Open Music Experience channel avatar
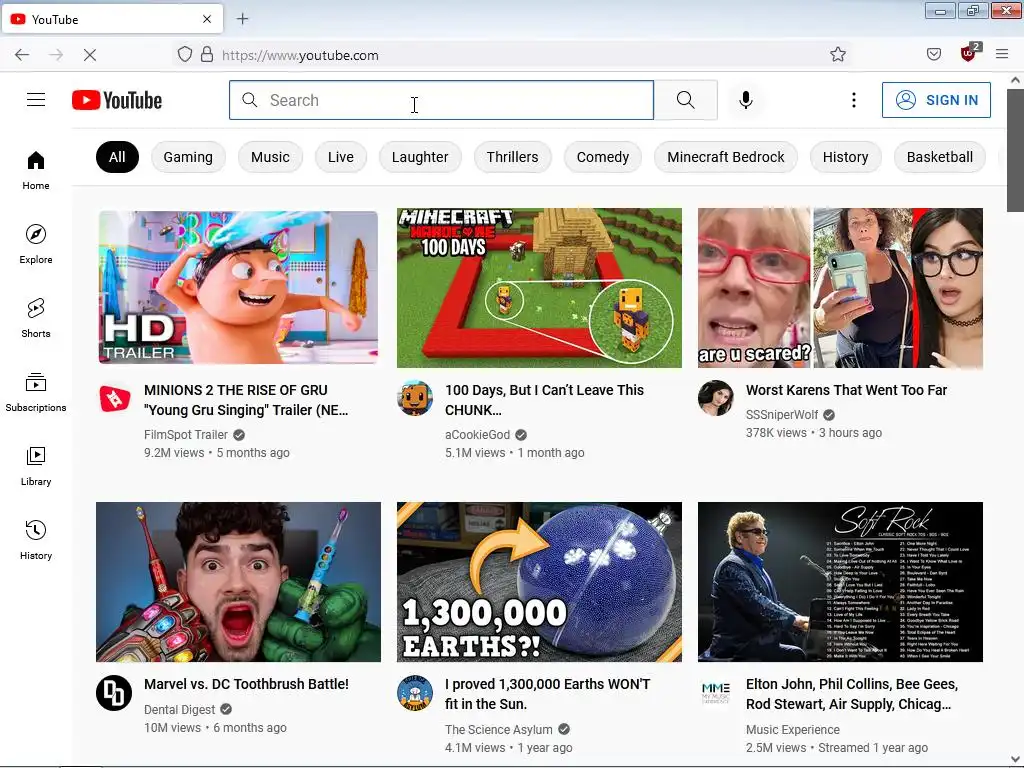This screenshot has width=1024, height=768. point(716,692)
